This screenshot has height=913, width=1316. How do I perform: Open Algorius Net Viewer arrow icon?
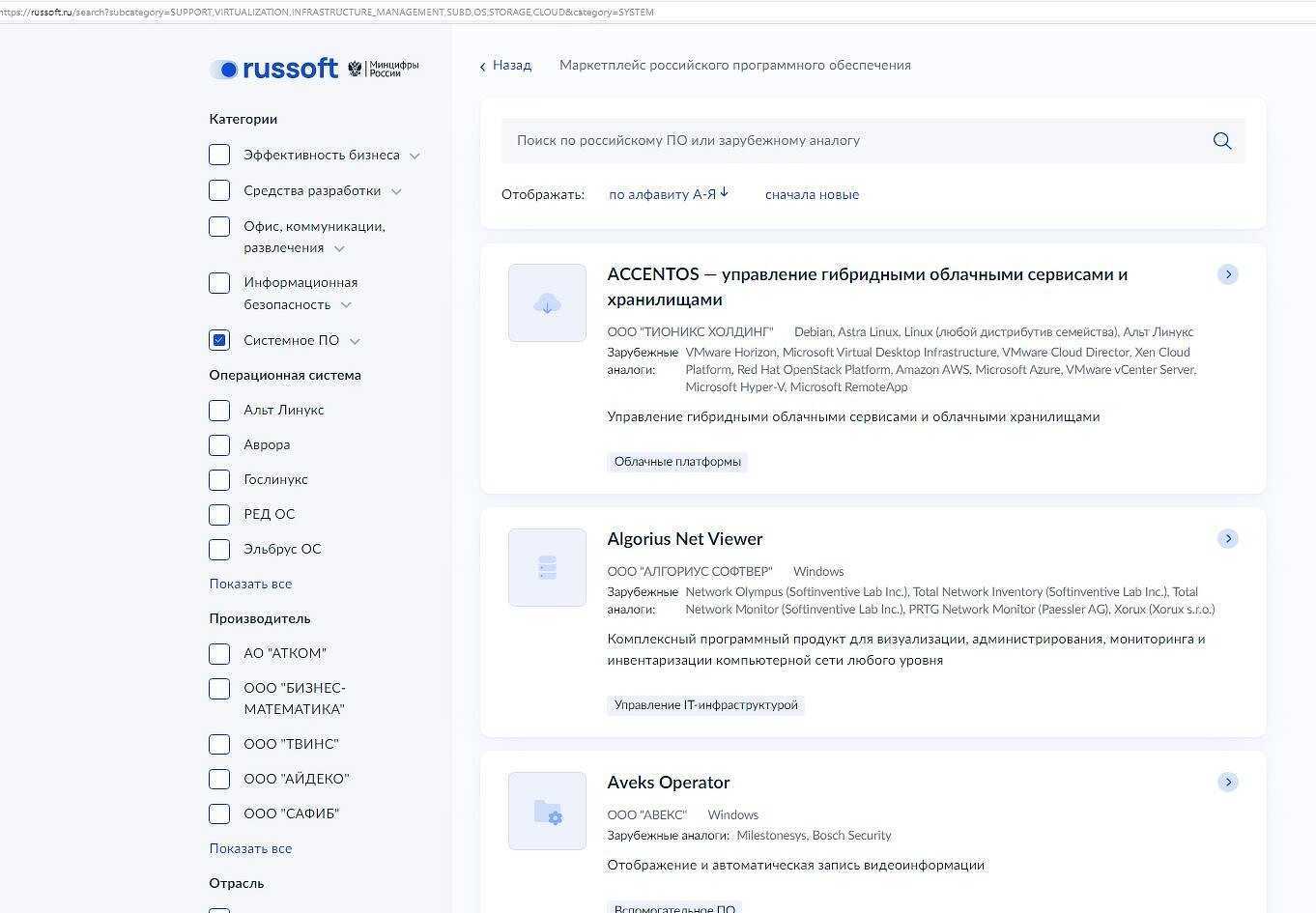point(1227,539)
